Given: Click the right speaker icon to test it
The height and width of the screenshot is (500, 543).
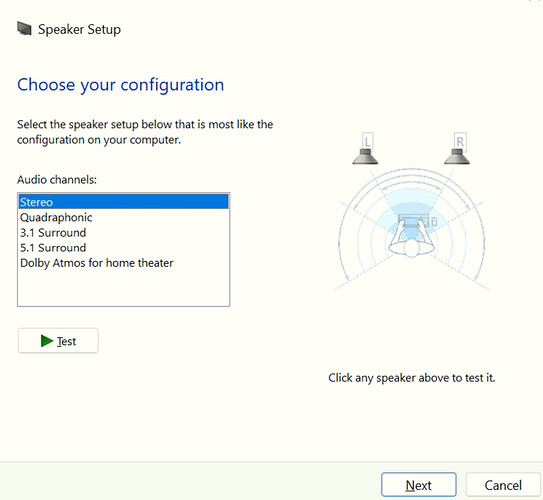Looking at the screenshot, I should click(457, 156).
